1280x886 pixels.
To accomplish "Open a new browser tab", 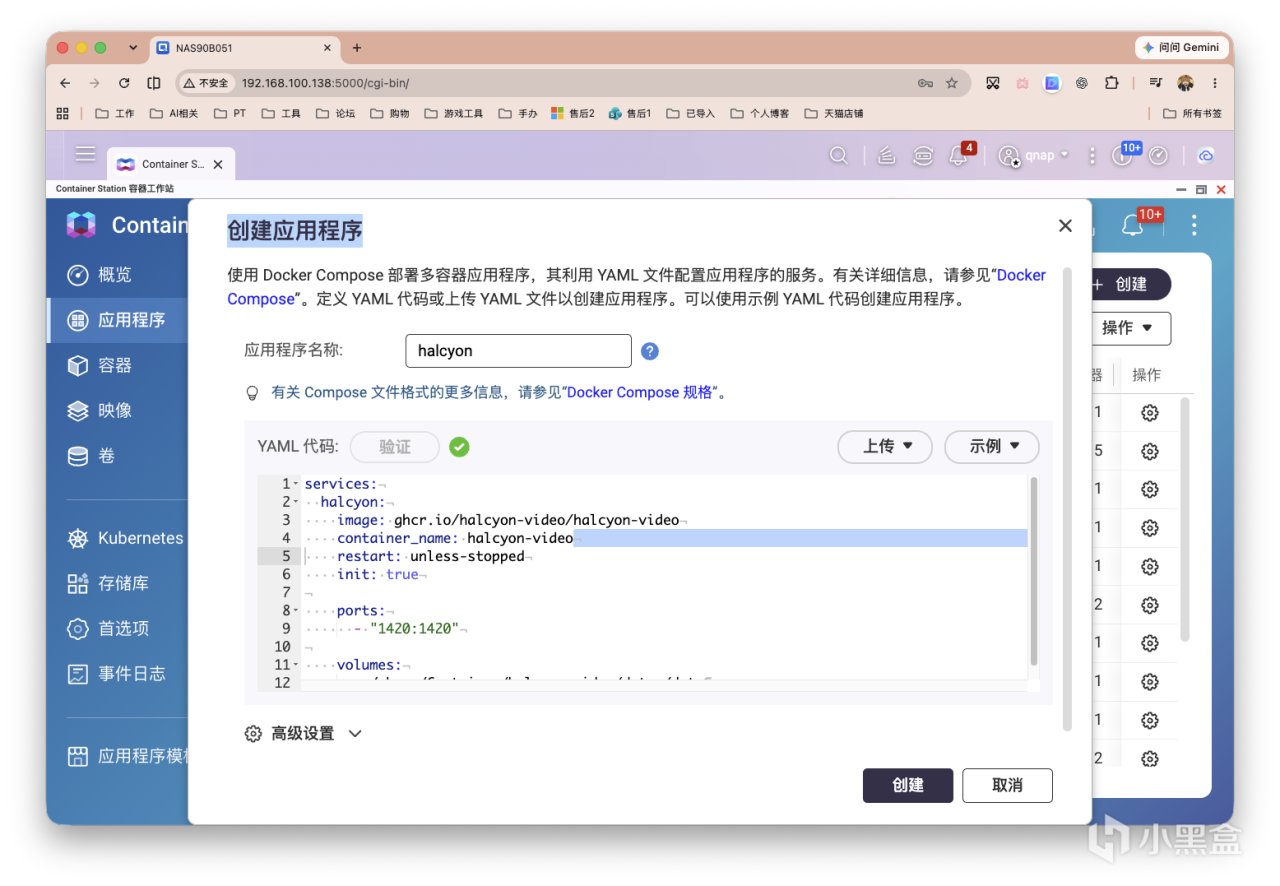I will pyautogui.click(x=356, y=48).
